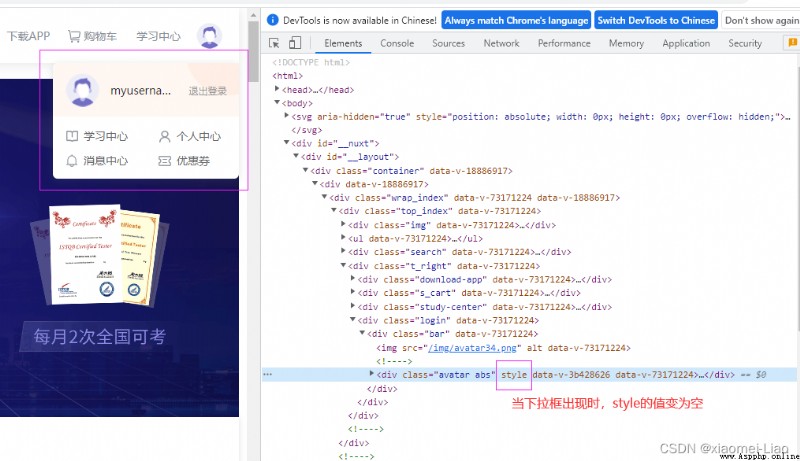The width and height of the screenshot is (800, 461).
Task: Open the Security tab
Action: click(x=745, y=43)
